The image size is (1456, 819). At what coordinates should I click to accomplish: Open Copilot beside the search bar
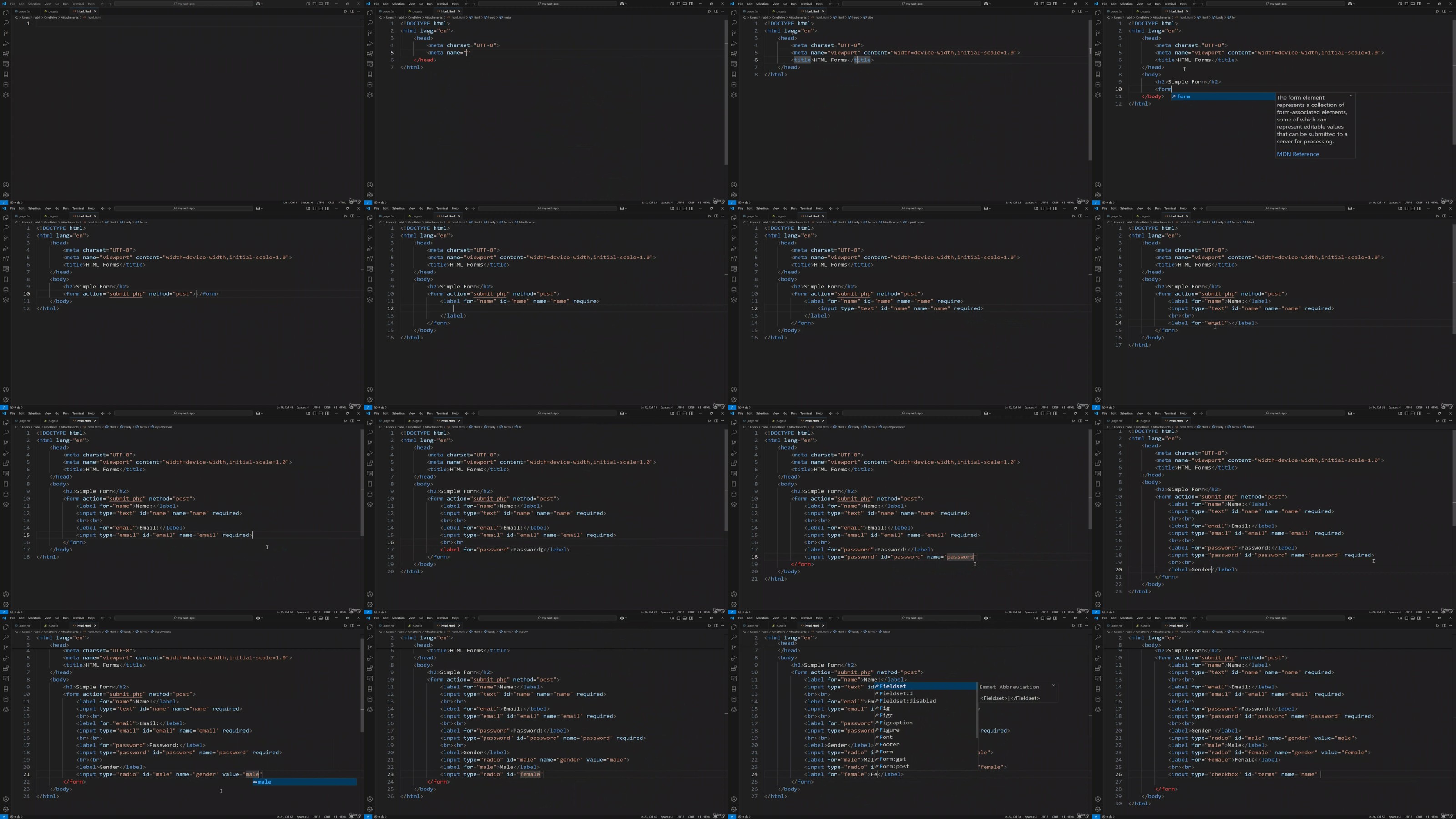[x=259, y=3]
